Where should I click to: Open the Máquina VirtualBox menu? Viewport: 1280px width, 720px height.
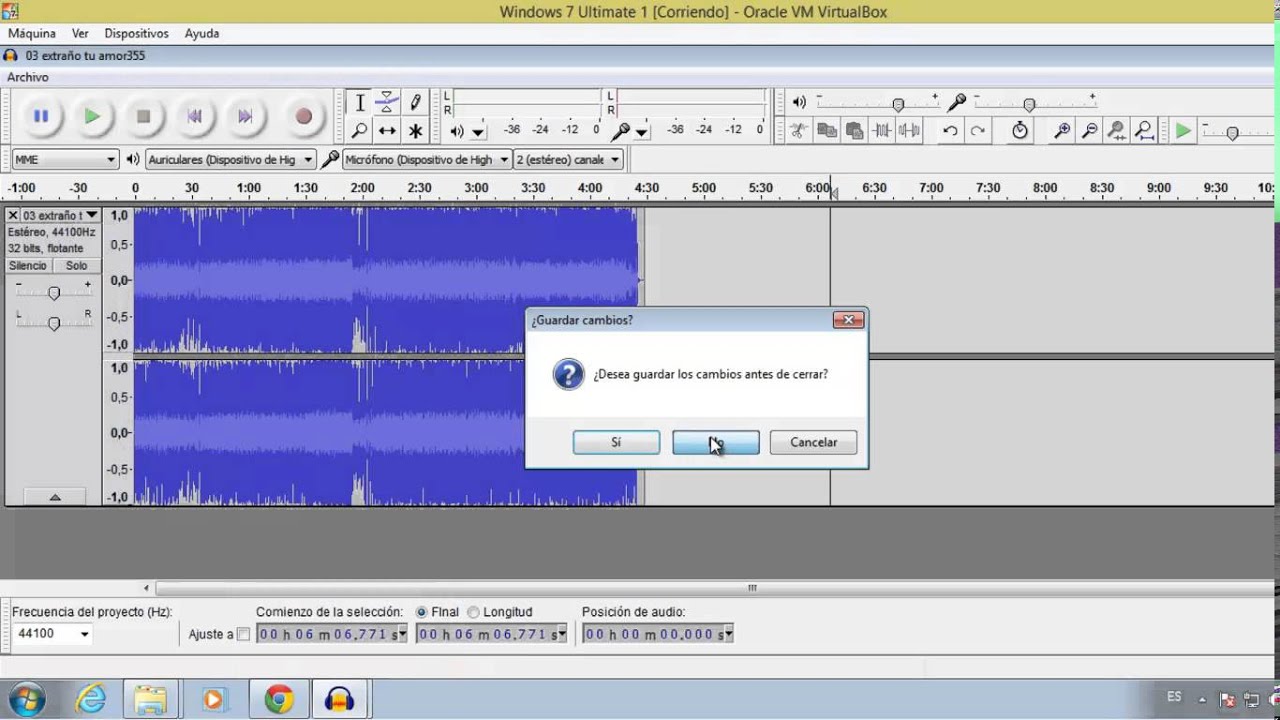[x=32, y=33]
